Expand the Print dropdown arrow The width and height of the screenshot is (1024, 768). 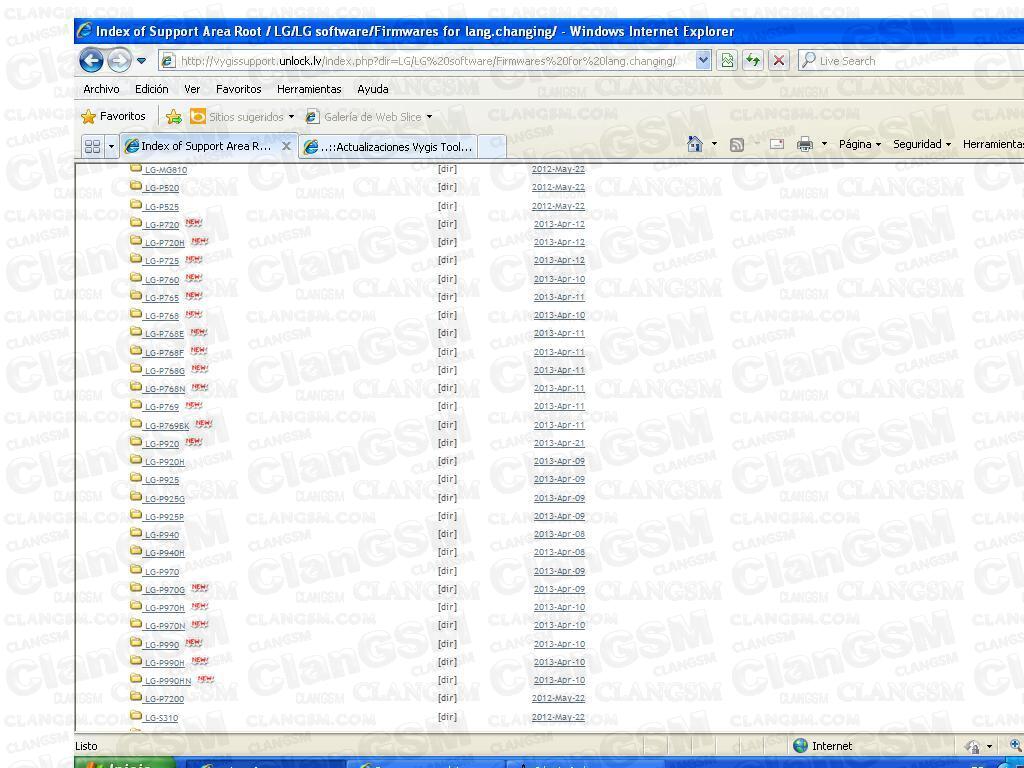click(x=824, y=144)
